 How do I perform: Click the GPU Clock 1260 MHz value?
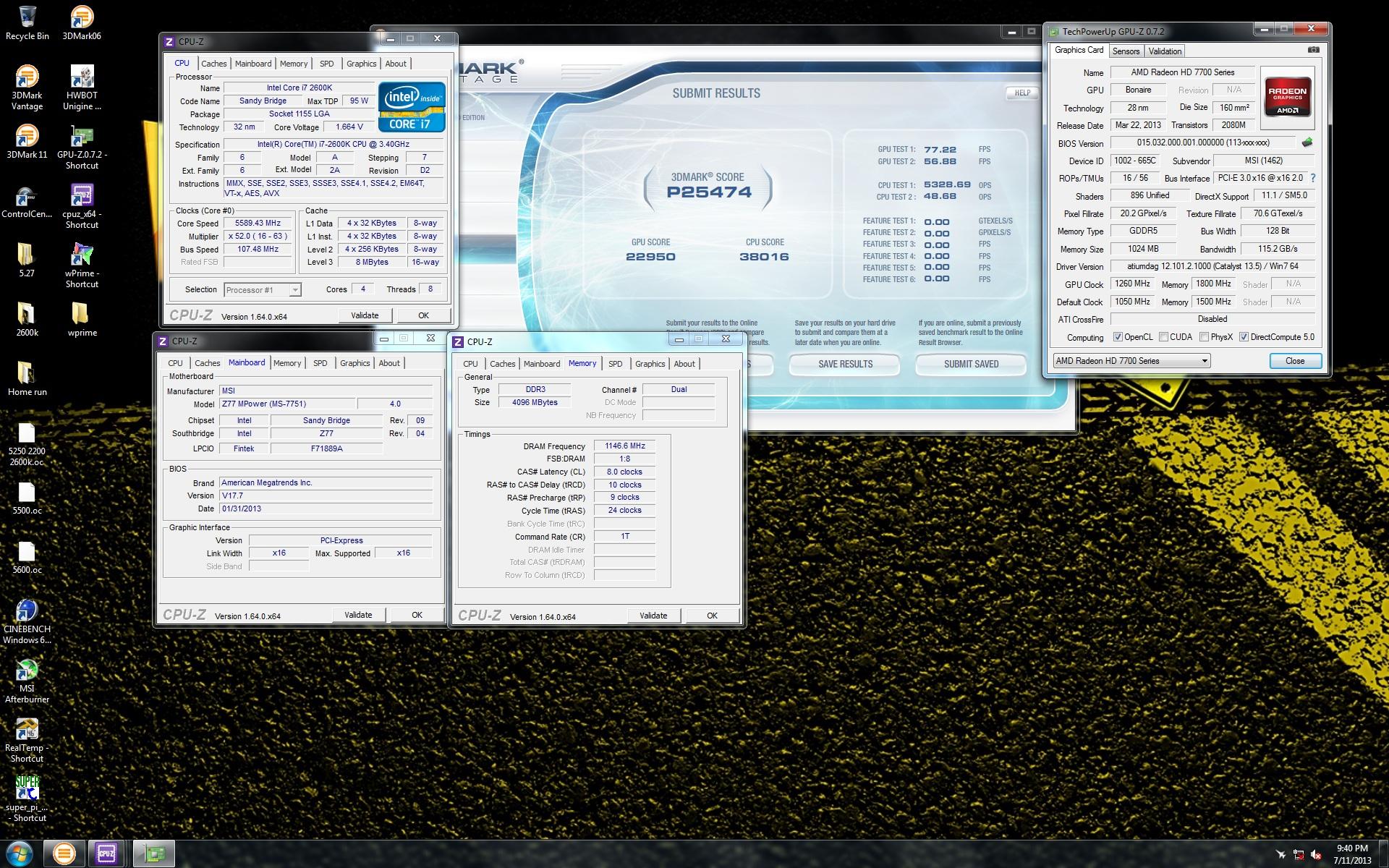1132,284
